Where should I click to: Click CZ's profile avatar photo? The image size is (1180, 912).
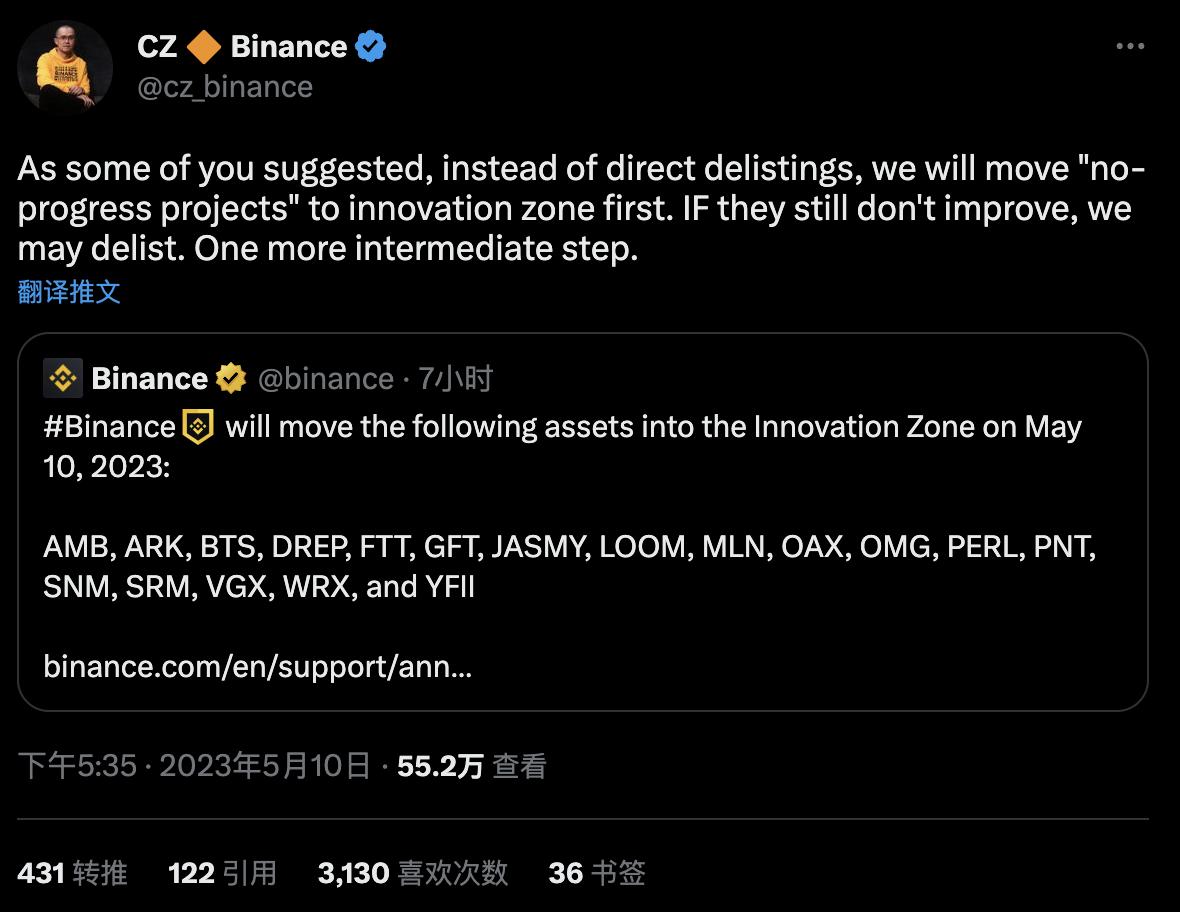point(64,66)
